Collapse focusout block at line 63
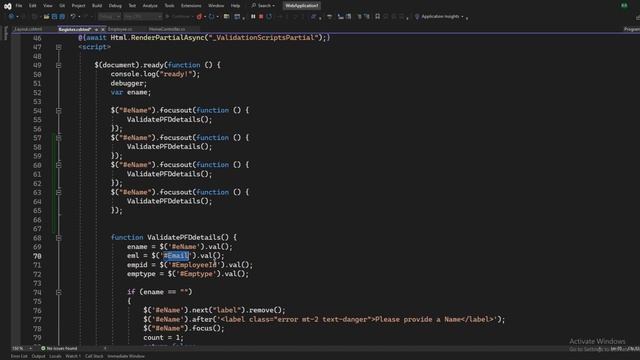640x360 pixels. click(59, 192)
